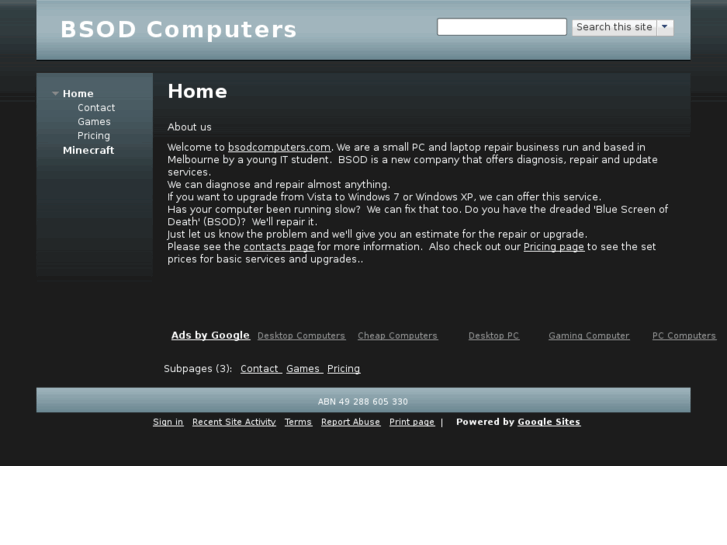Open the search options dropdown arrow

665,27
